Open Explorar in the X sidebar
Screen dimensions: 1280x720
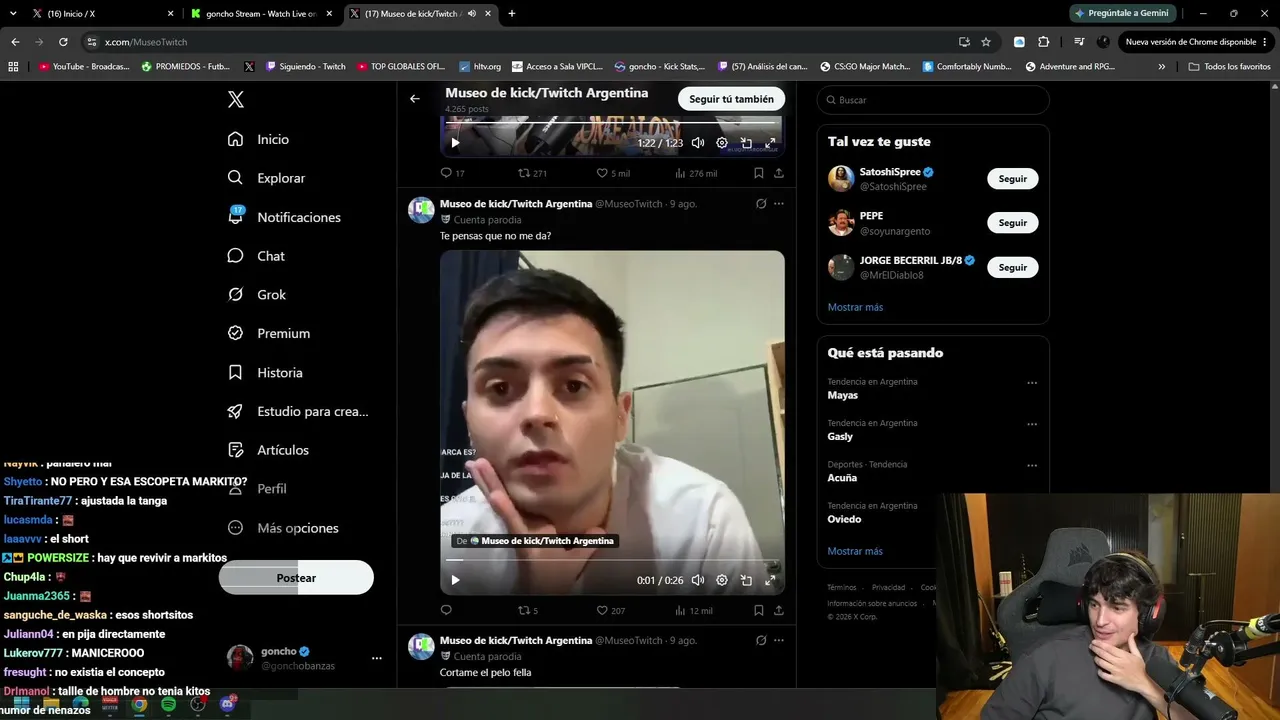[x=266, y=178]
